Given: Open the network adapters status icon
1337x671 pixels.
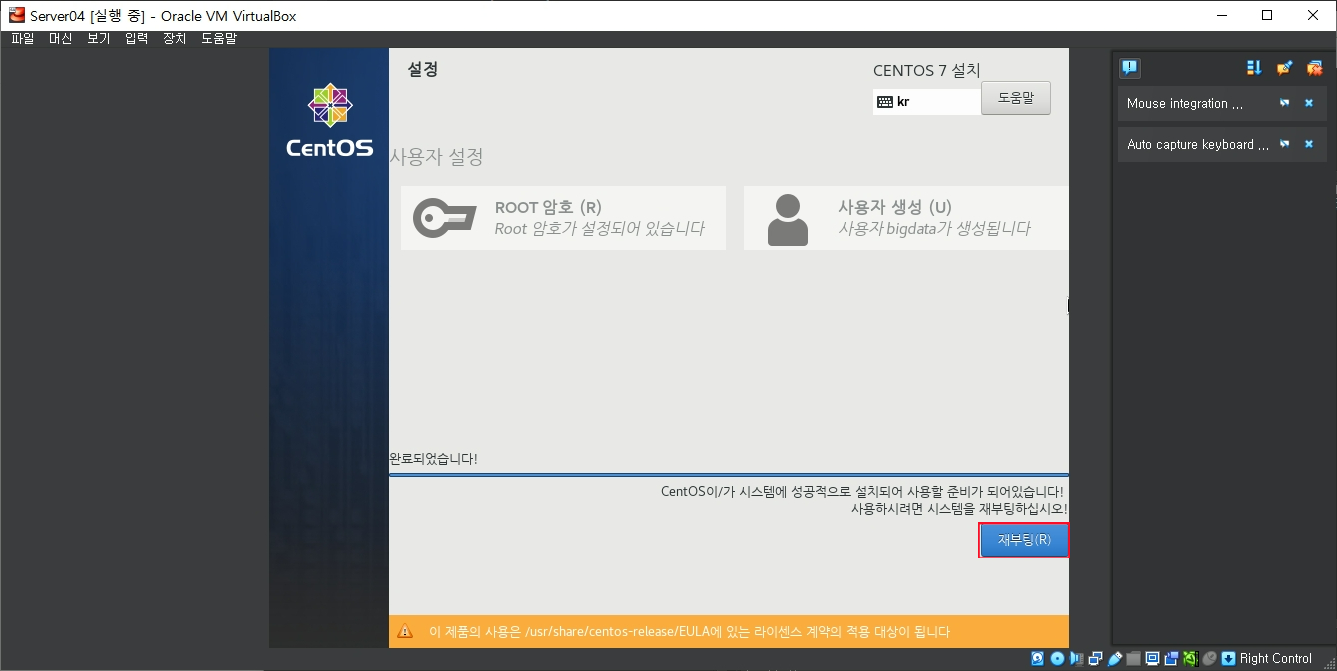Looking at the screenshot, I should [x=1095, y=658].
